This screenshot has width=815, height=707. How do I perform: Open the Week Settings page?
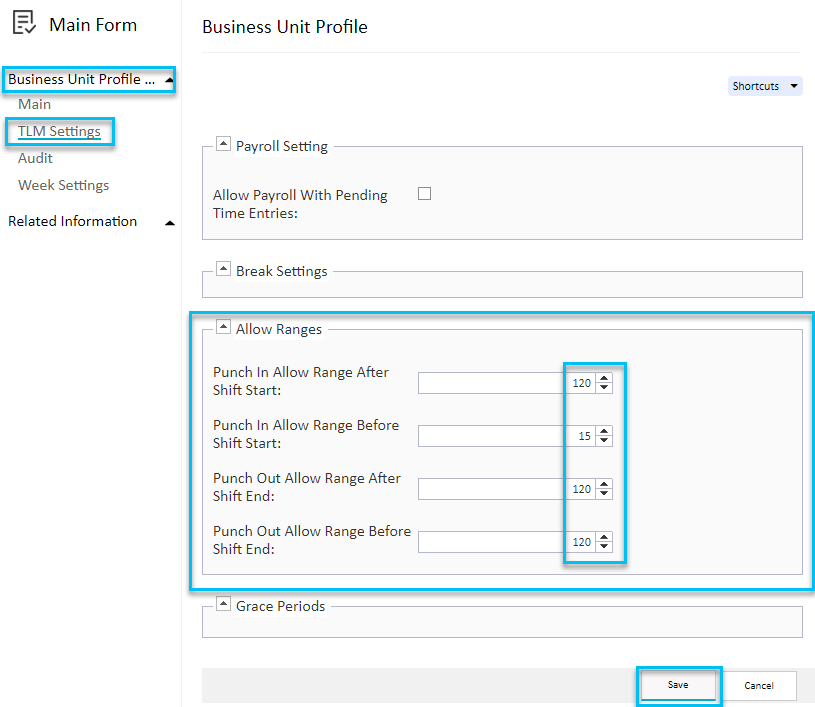pyautogui.click(x=63, y=185)
